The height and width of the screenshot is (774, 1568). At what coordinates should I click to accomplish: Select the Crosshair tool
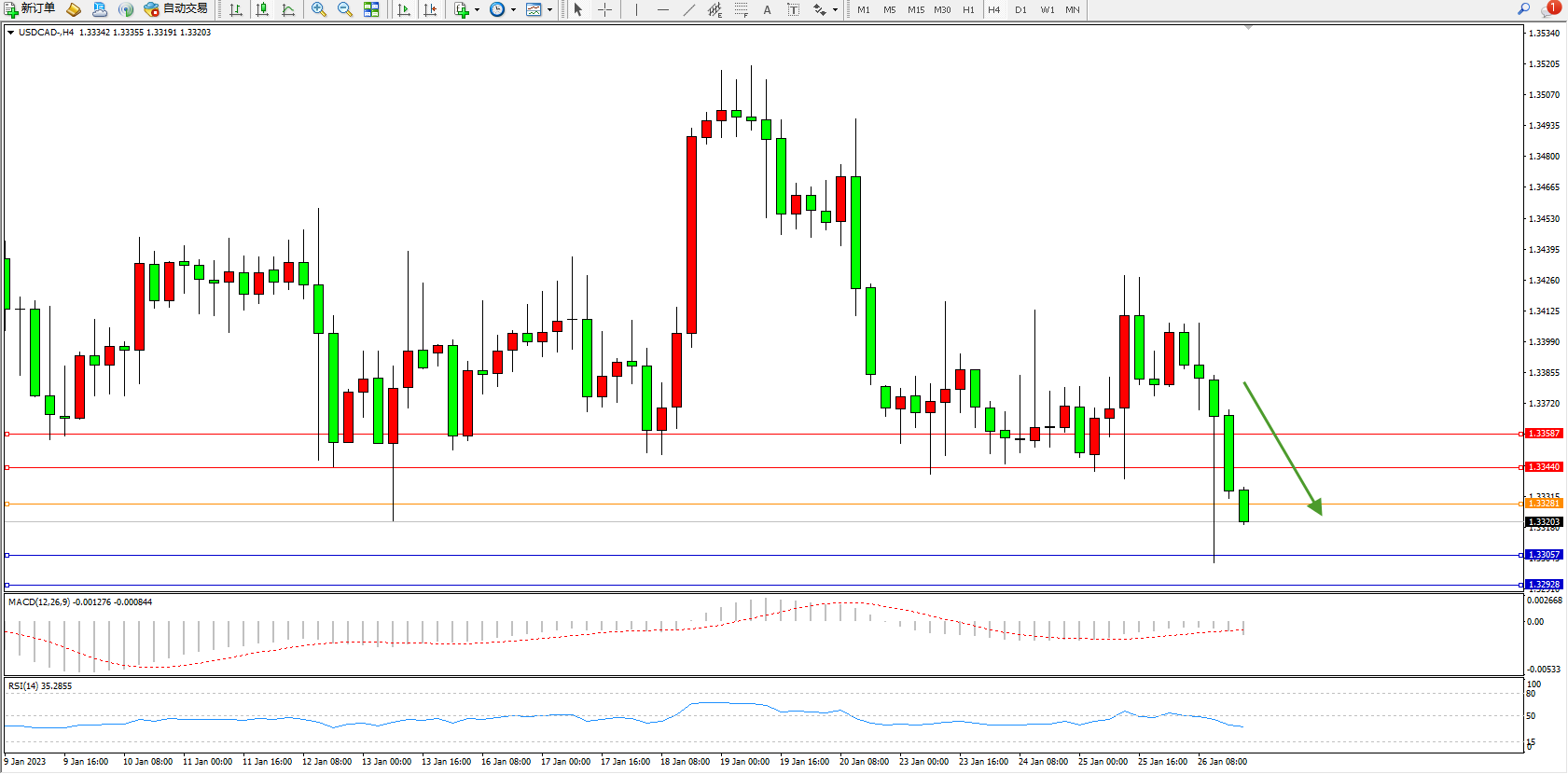coord(604,9)
